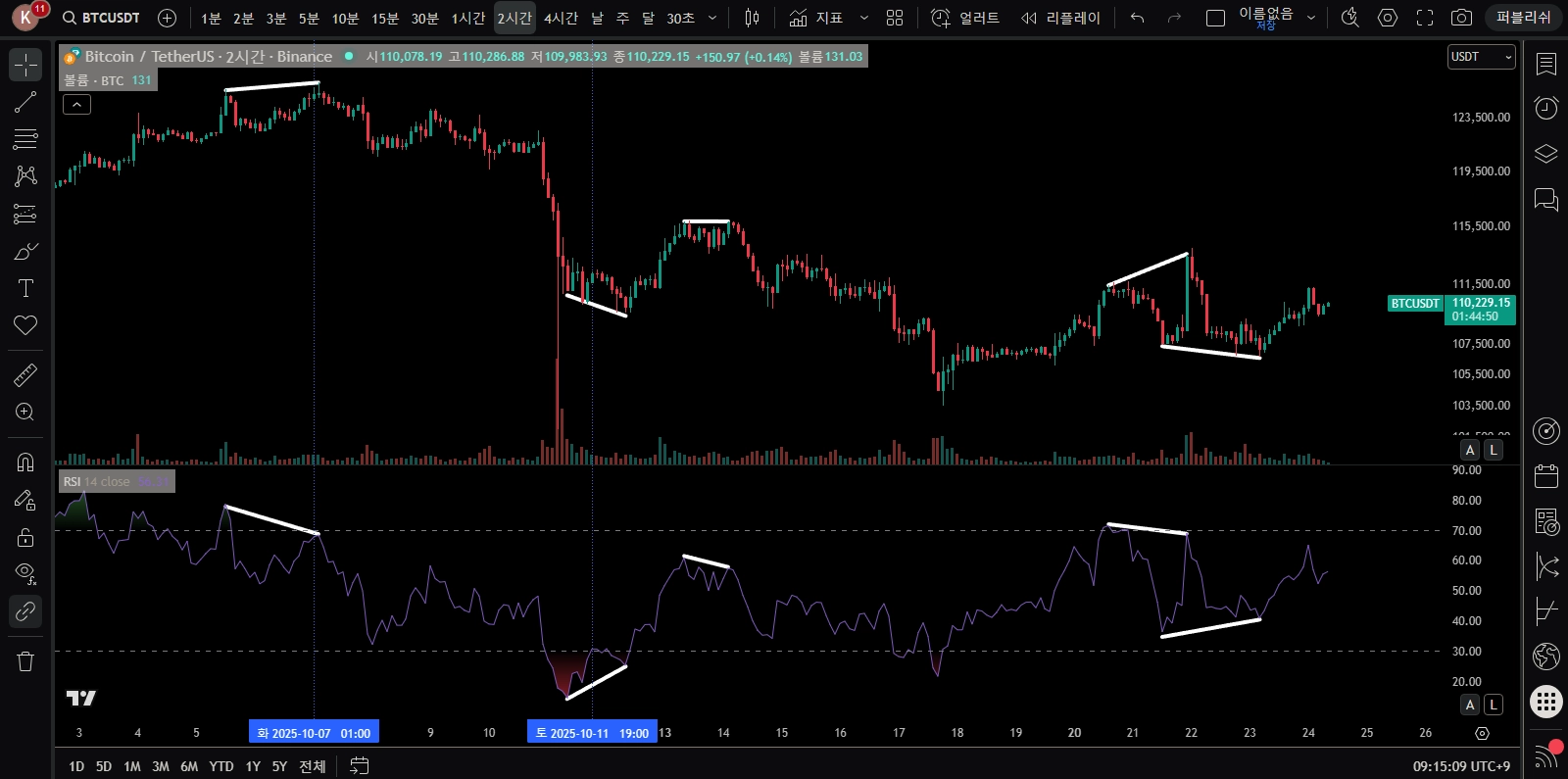Viewport: 1568px width, 779px height.
Task: Take a chart snapshot with camera icon
Action: click(x=1461, y=18)
